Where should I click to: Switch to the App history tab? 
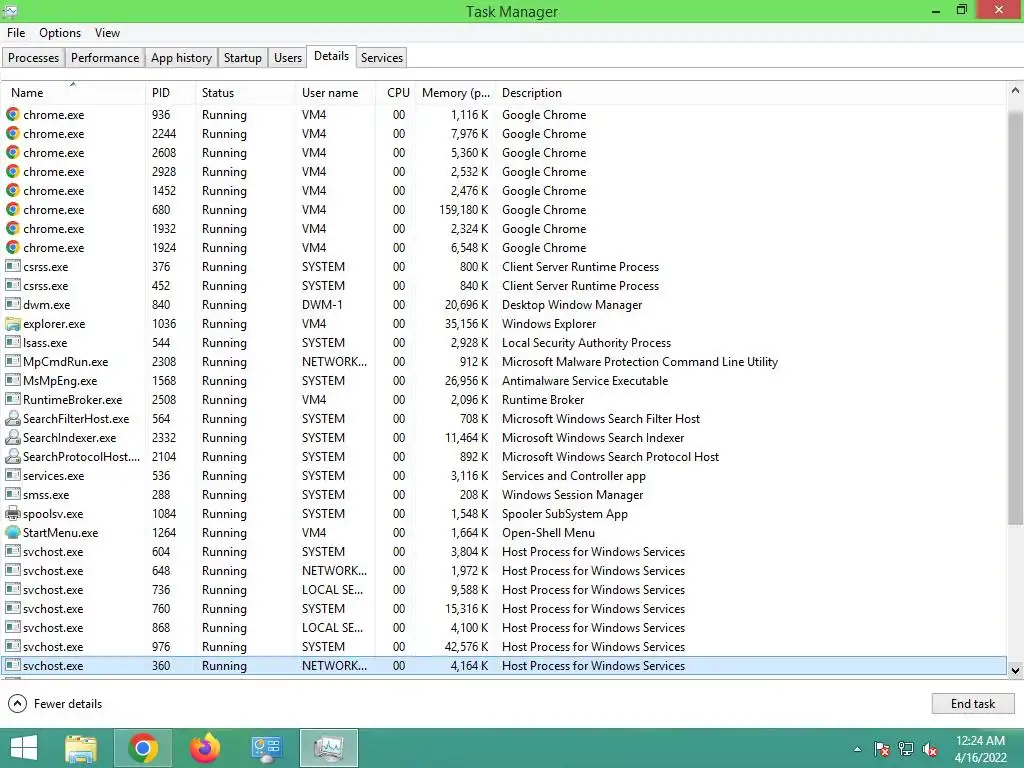[x=182, y=57]
